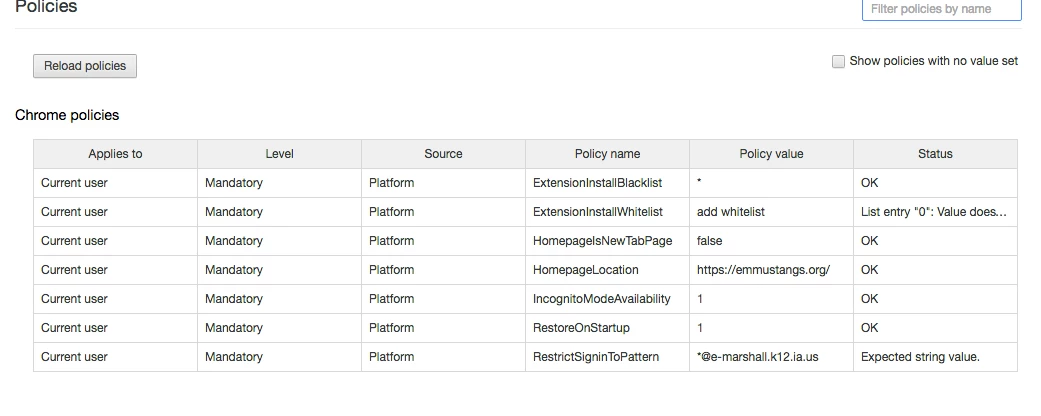Screen dimensions: 1041x416
Task: Click the Applies to column header
Action: coord(115,154)
